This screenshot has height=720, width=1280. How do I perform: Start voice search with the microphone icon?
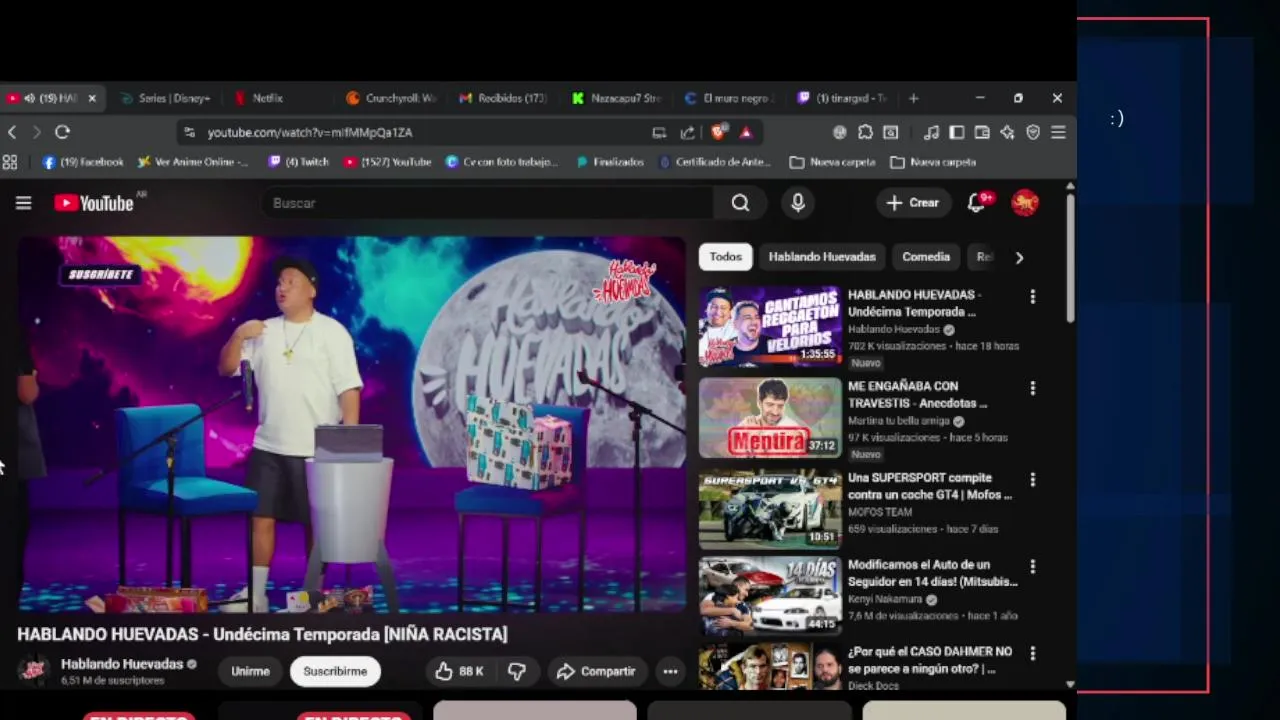pos(797,203)
